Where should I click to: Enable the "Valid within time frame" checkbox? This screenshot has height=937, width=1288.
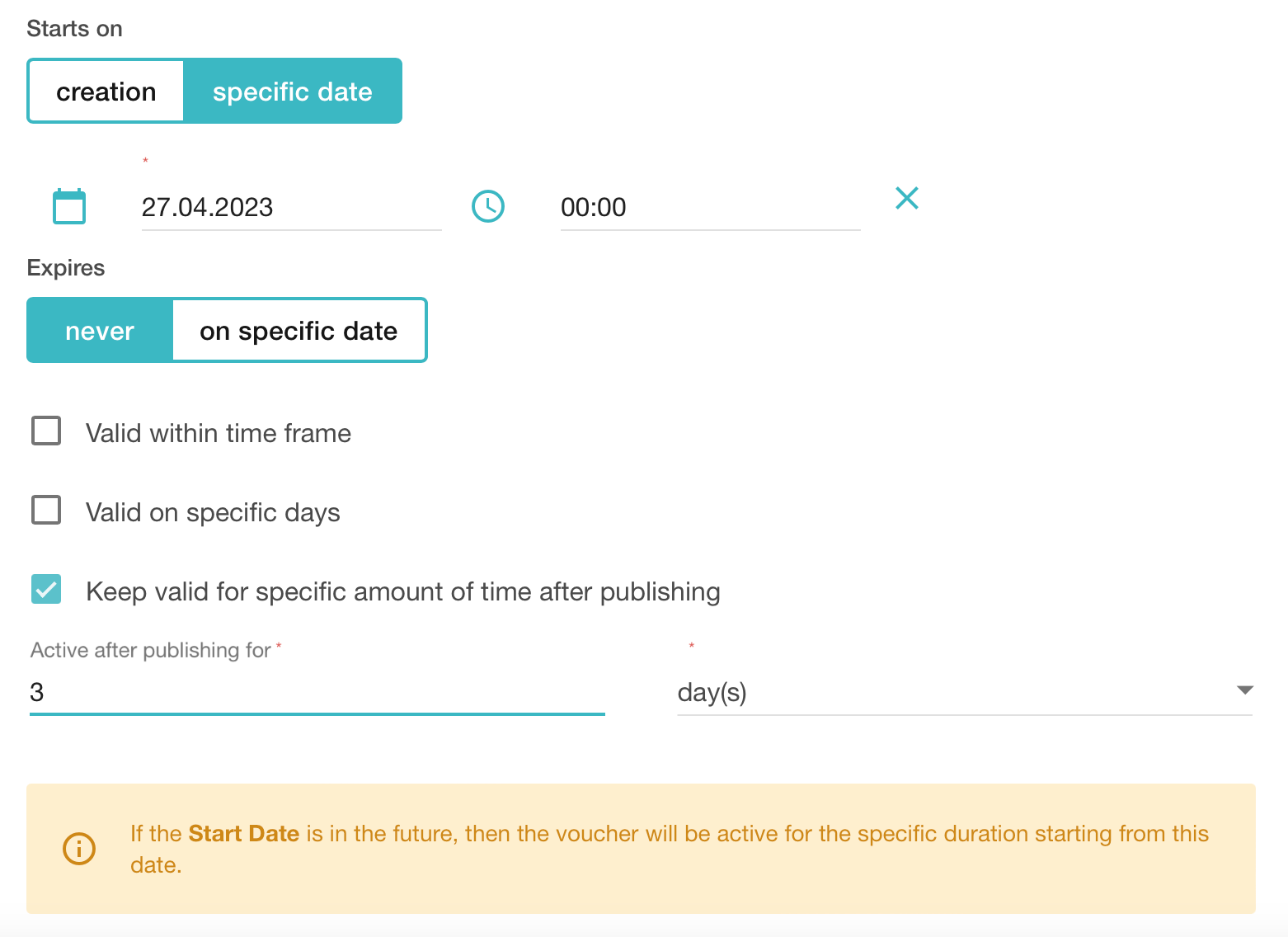pyautogui.click(x=46, y=431)
